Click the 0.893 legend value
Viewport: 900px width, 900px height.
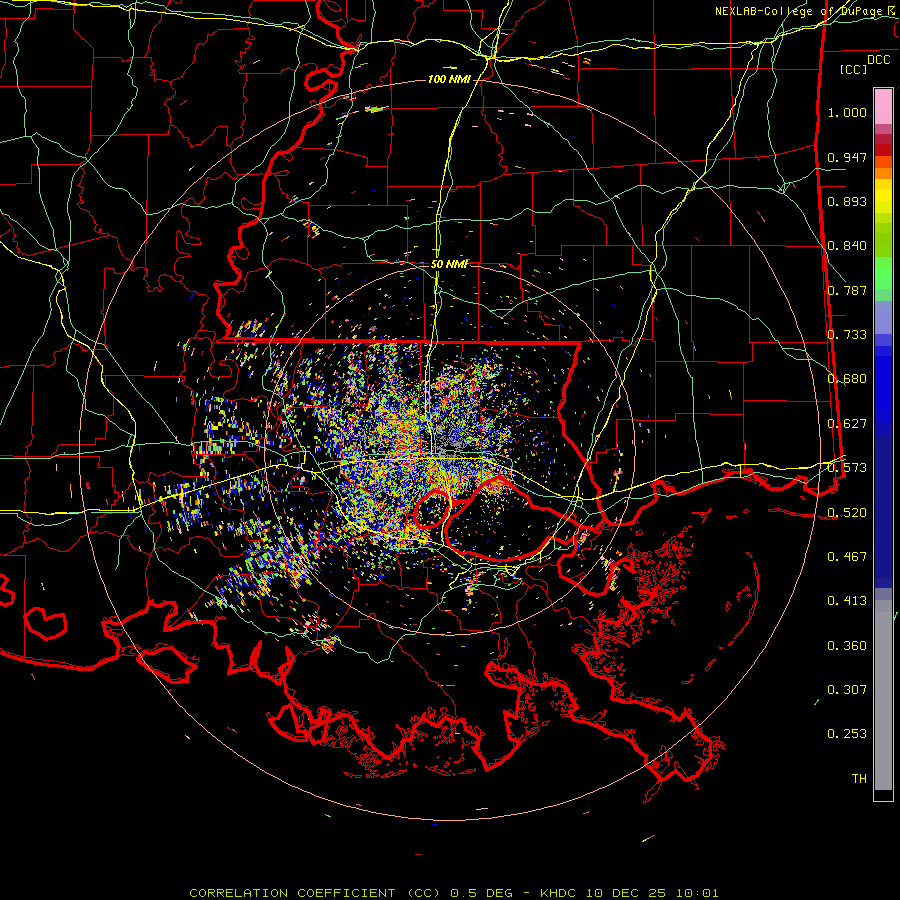(x=847, y=201)
